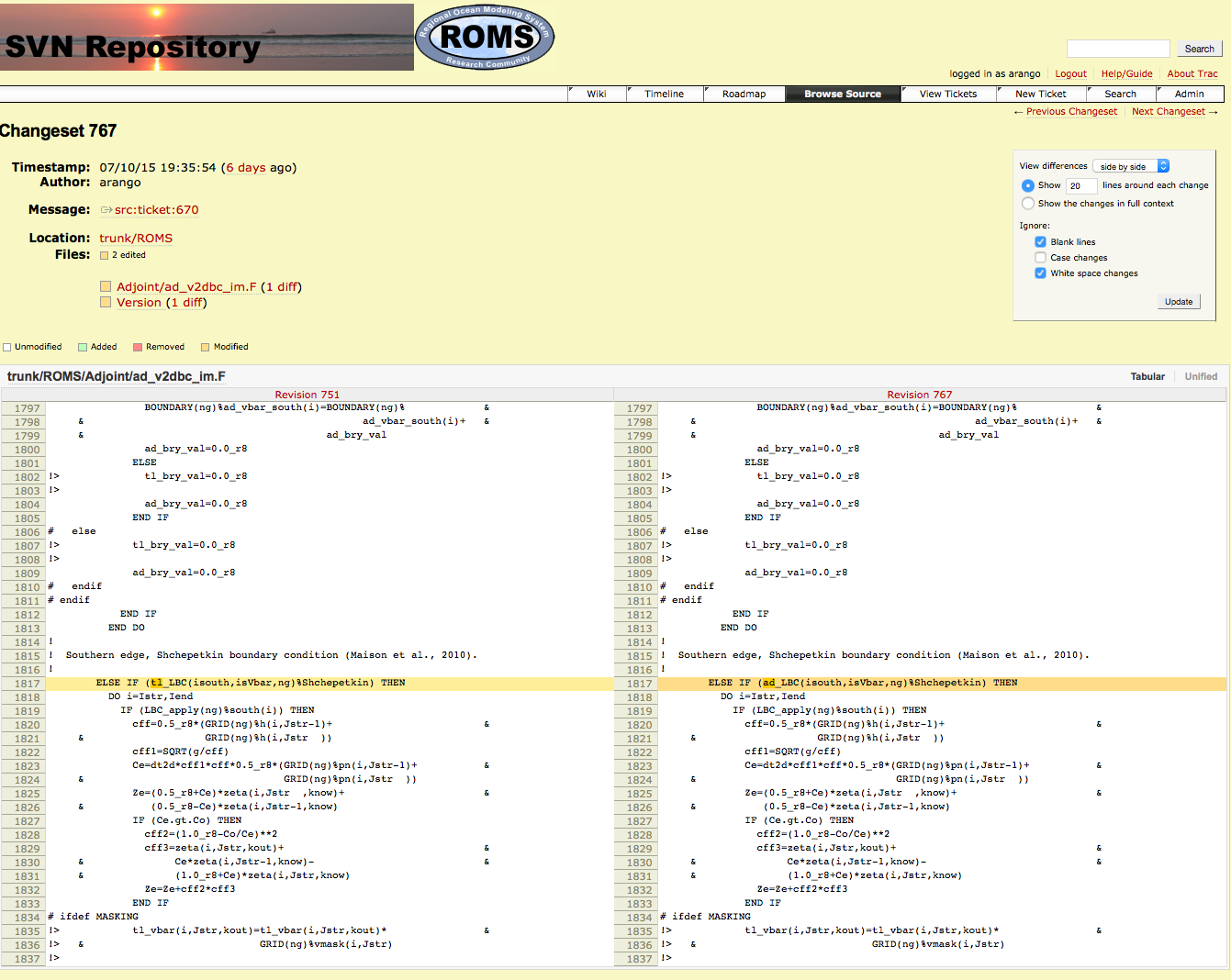This screenshot has width=1231, height=980.
Task: Click the Modified legend orange square
Action: coord(206,347)
